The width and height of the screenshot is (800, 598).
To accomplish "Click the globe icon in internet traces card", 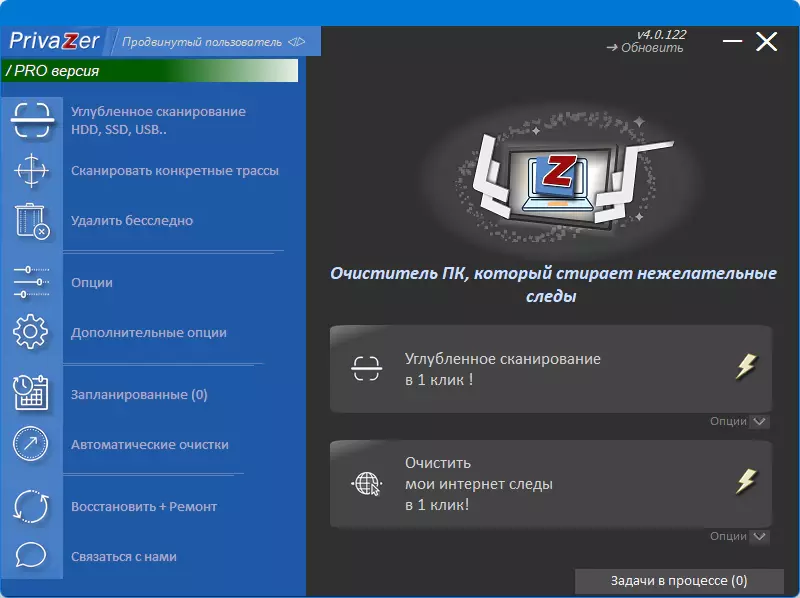I will click(366, 484).
